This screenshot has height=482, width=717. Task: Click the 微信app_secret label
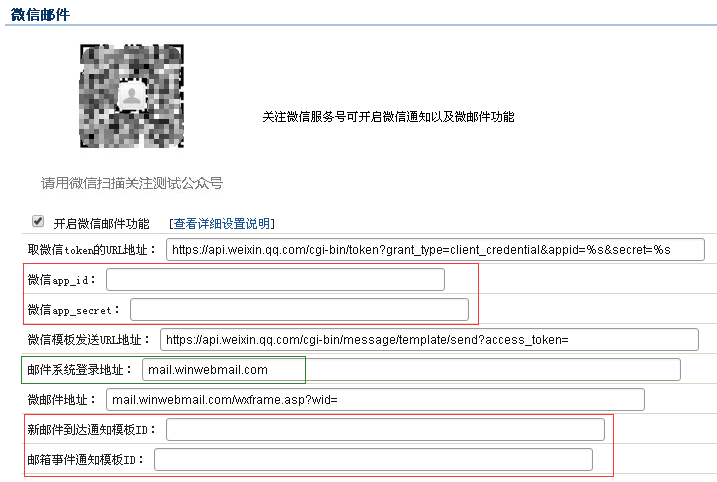point(74,310)
